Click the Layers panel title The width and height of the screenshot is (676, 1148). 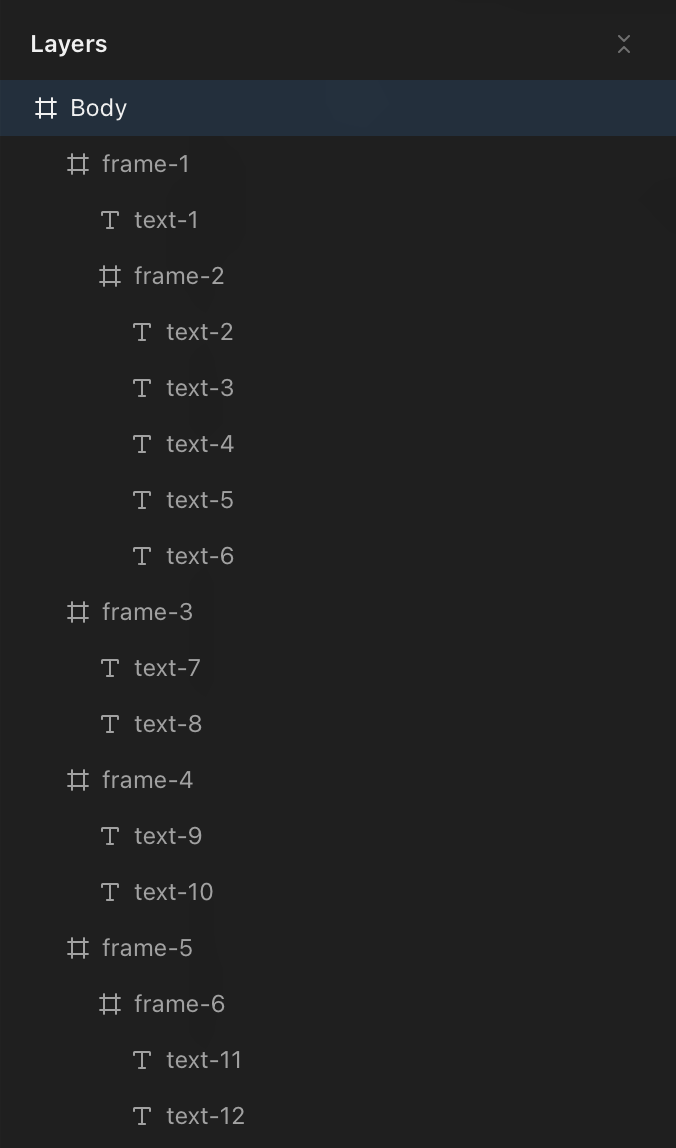(x=68, y=44)
